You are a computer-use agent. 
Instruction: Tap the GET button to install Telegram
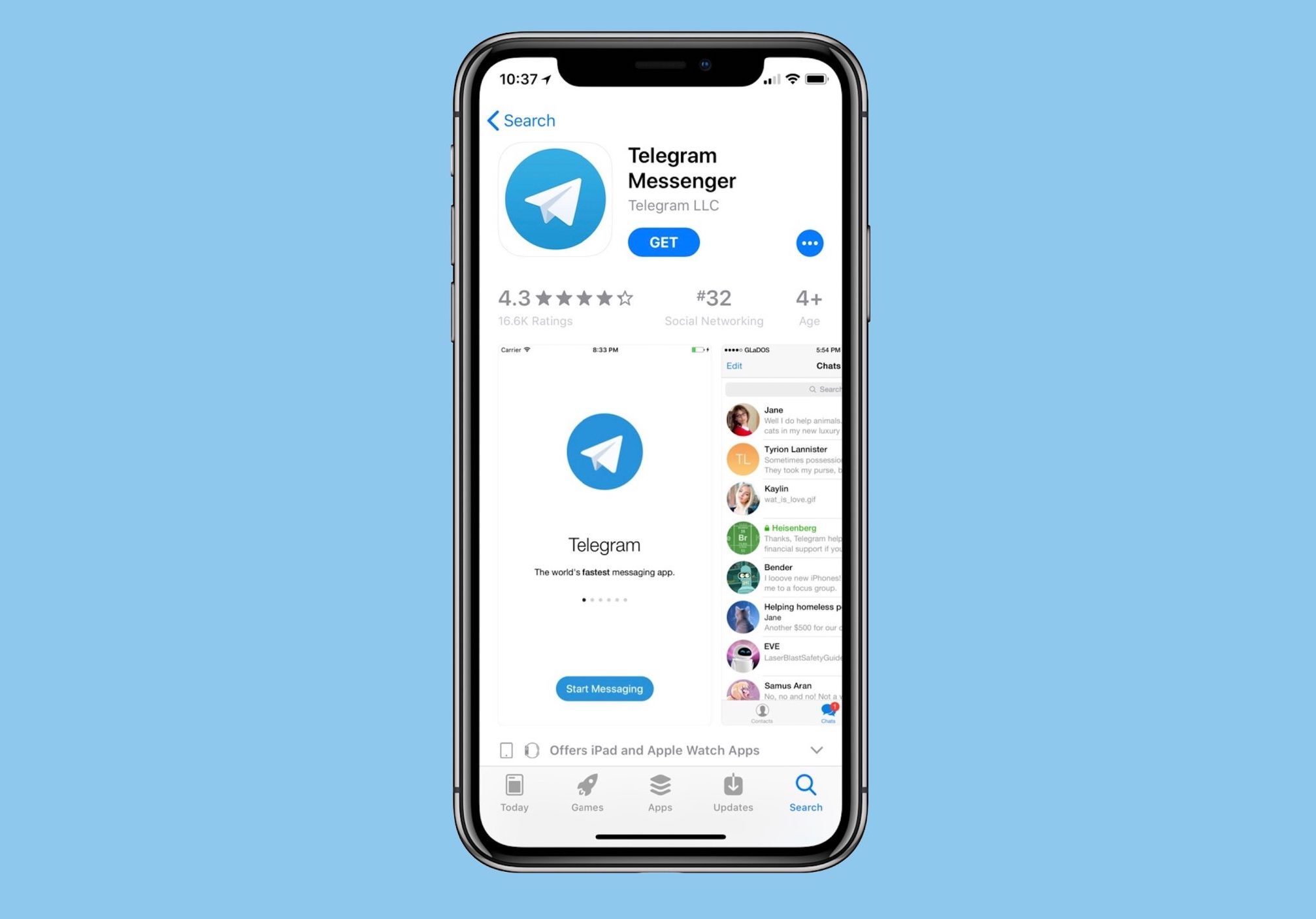[664, 242]
